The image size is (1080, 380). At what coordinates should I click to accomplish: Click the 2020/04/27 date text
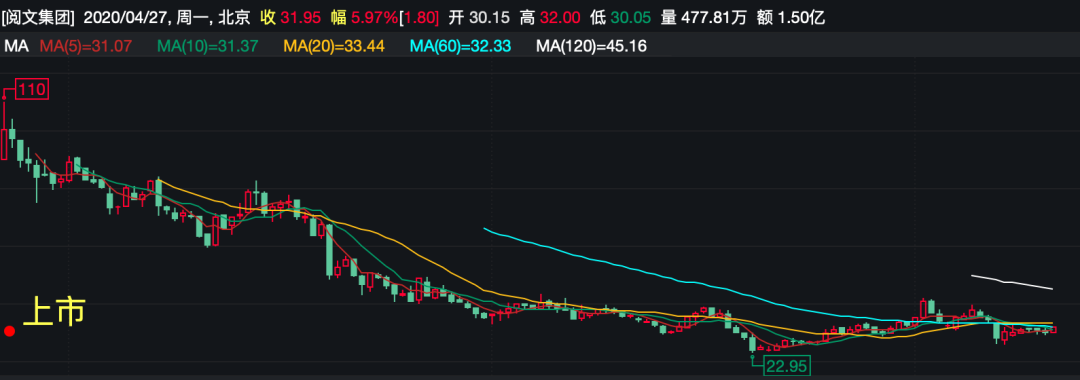[x=125, y=17]
